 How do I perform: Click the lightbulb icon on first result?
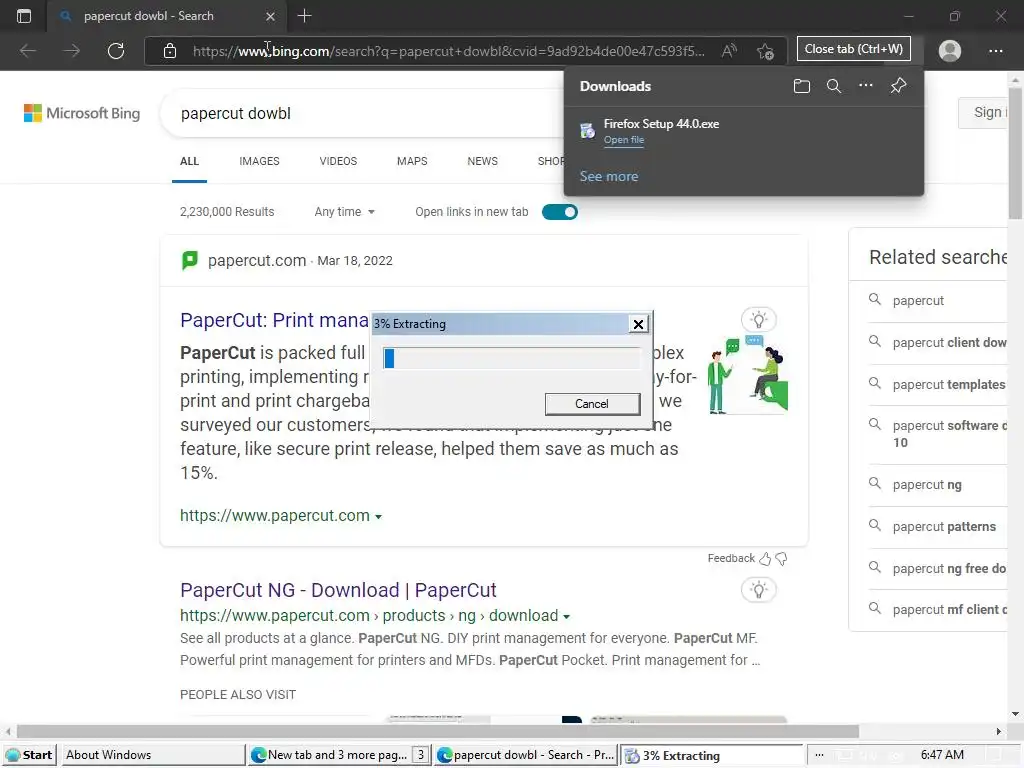(x=759, y=320)
